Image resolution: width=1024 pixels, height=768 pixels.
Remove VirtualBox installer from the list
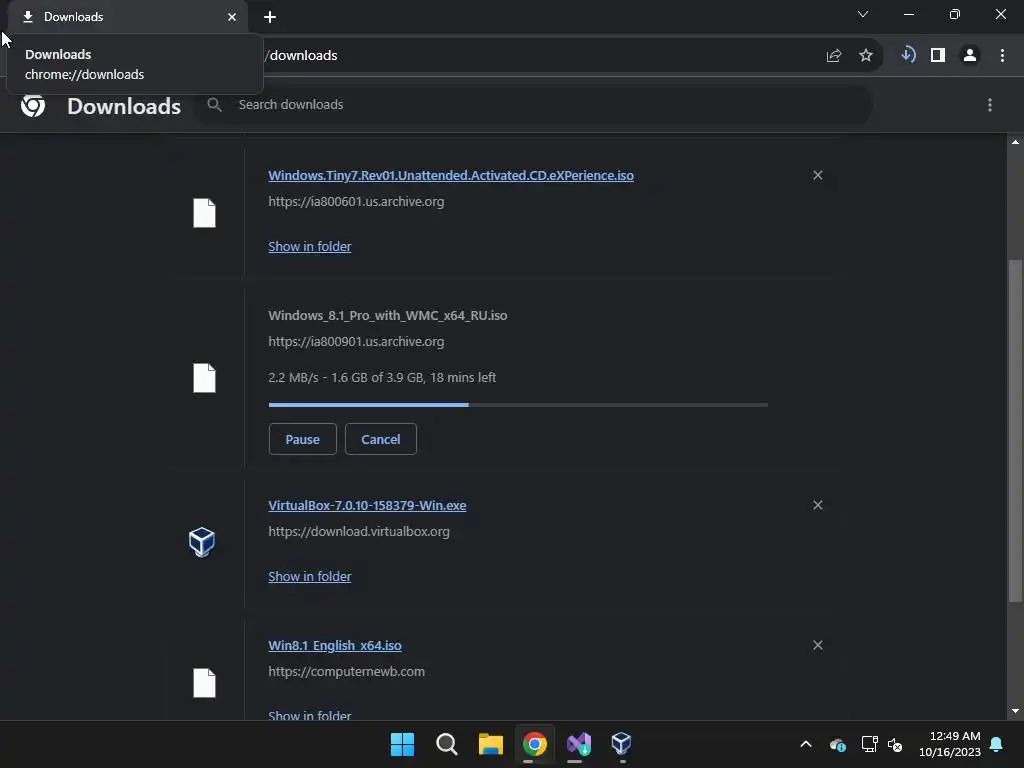pyautogui.click(x=818, y=505)
